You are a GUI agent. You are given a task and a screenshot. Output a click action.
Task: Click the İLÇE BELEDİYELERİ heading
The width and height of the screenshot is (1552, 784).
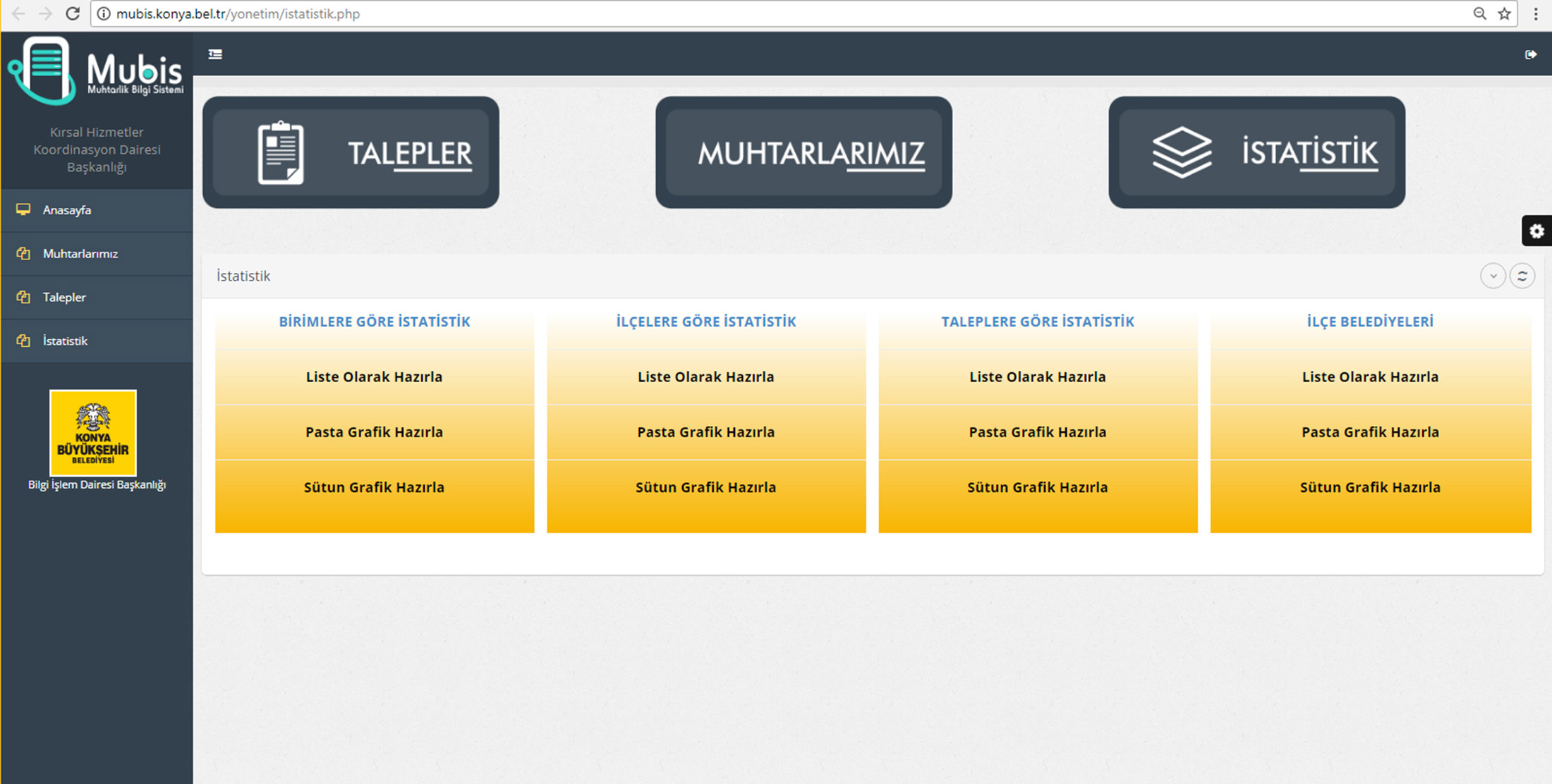point(1370,321)
